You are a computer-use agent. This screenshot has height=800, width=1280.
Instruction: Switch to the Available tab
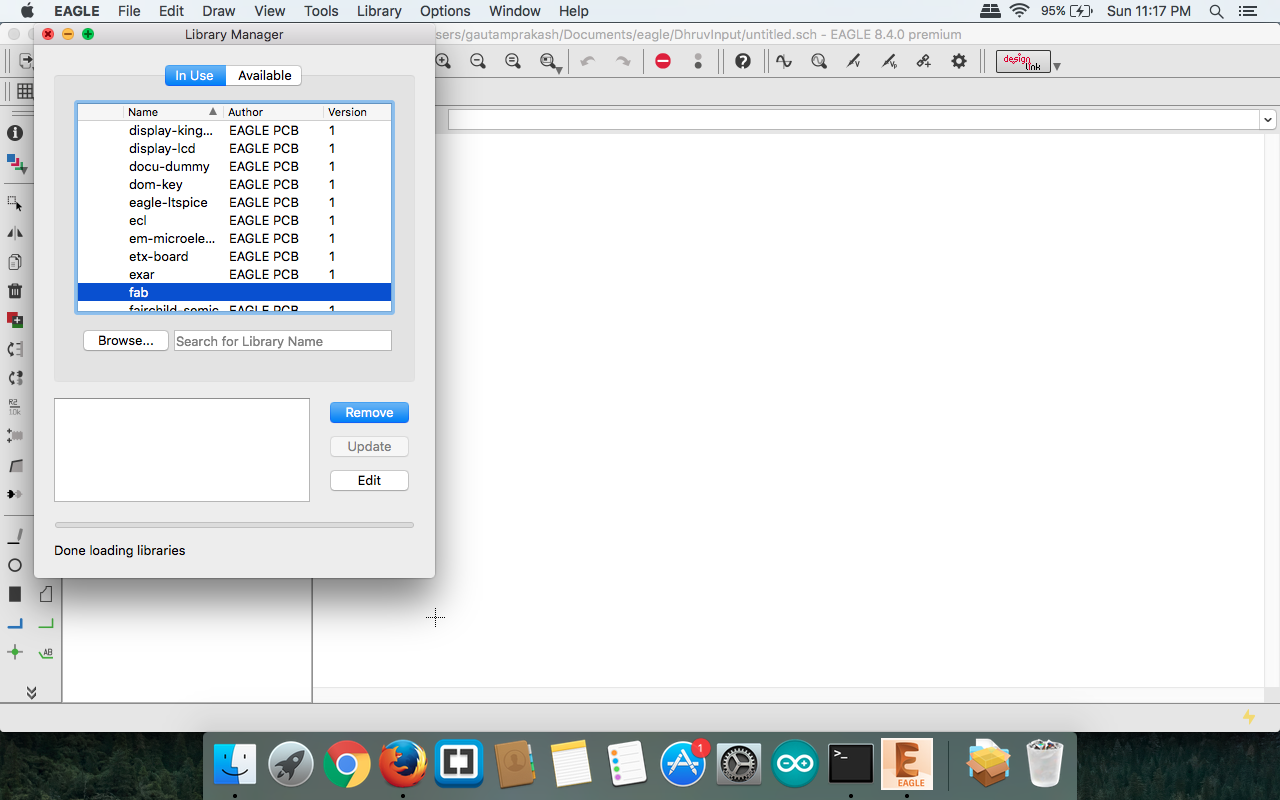click(x=264, y=75)
